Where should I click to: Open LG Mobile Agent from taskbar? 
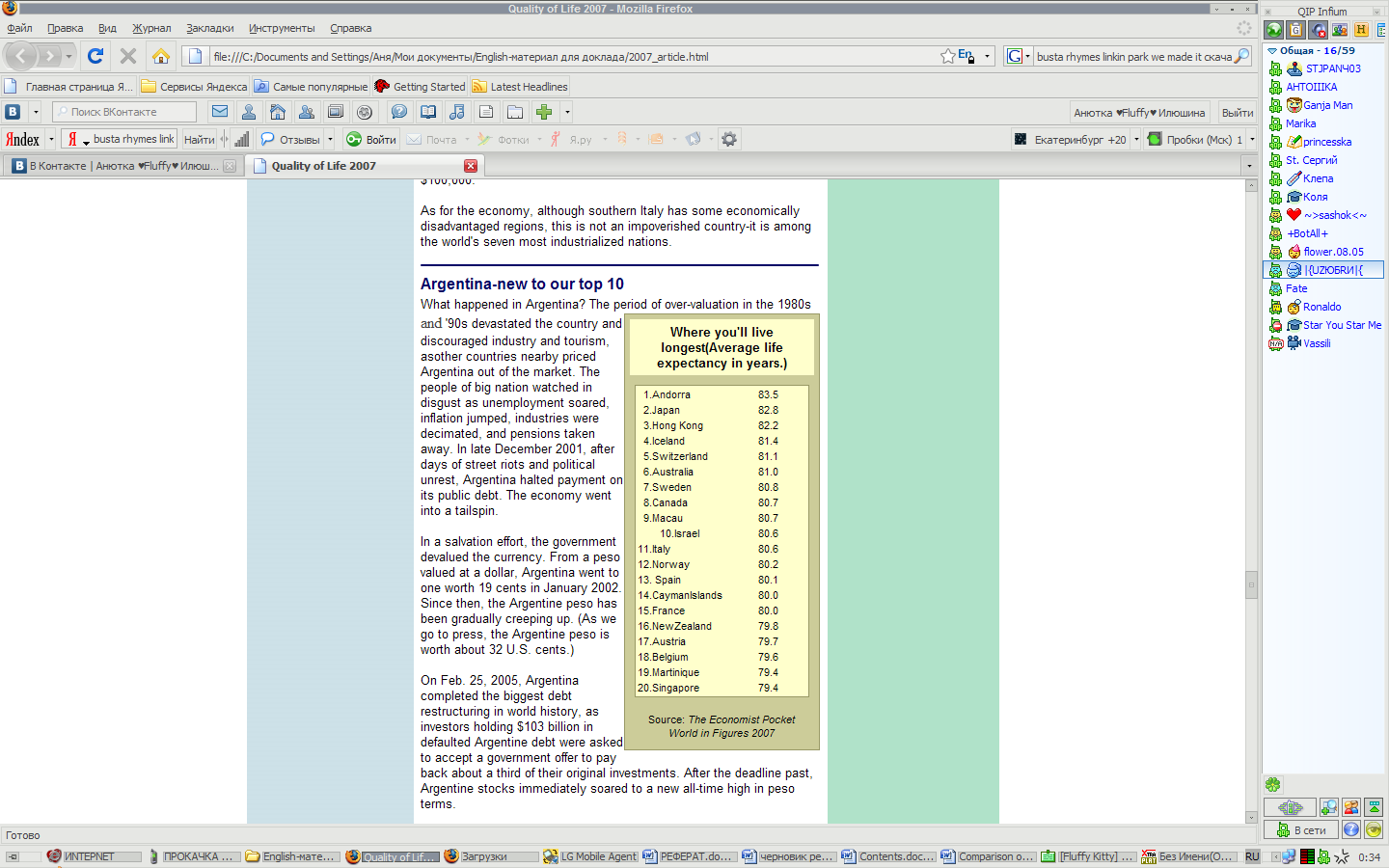coord(590,856)
